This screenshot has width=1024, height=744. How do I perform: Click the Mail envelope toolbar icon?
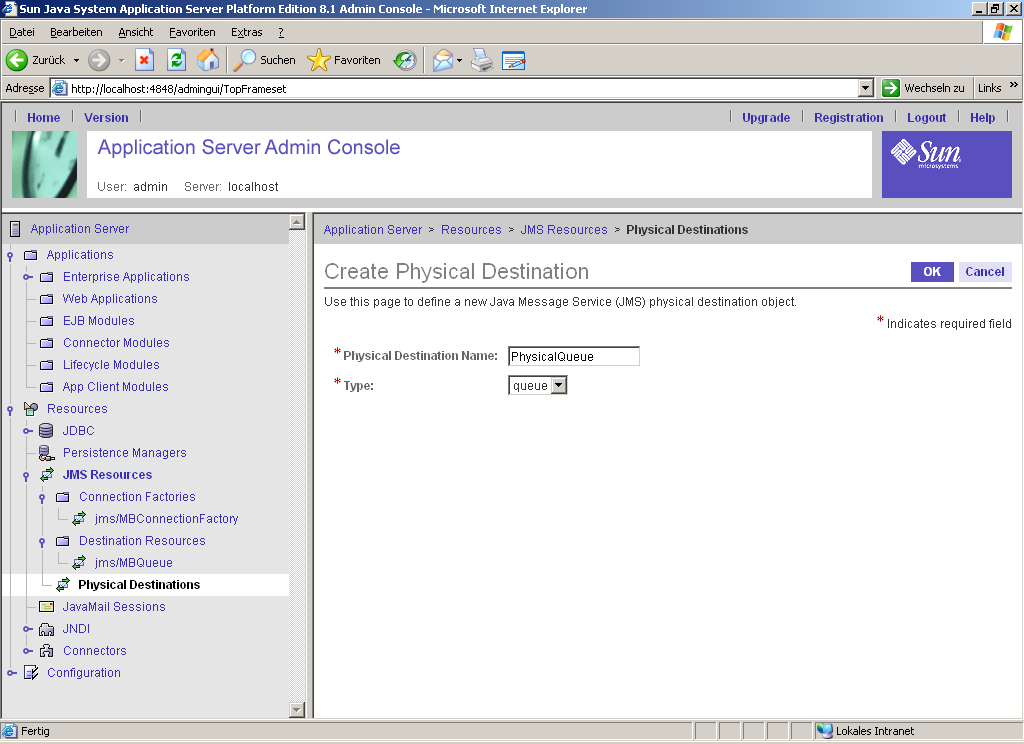[x=442, y=60]
